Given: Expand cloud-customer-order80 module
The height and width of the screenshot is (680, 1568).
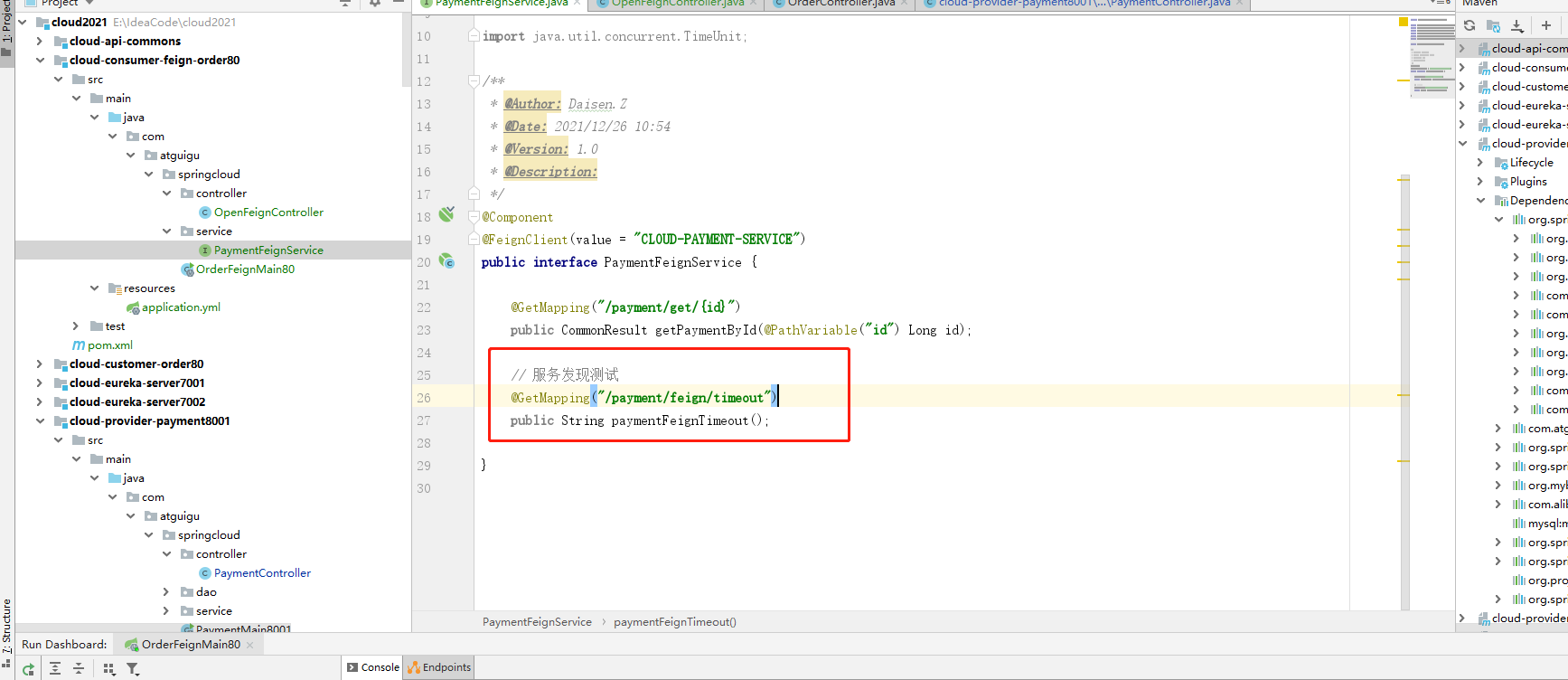Looking at the screenshot, I should (39, 364).
